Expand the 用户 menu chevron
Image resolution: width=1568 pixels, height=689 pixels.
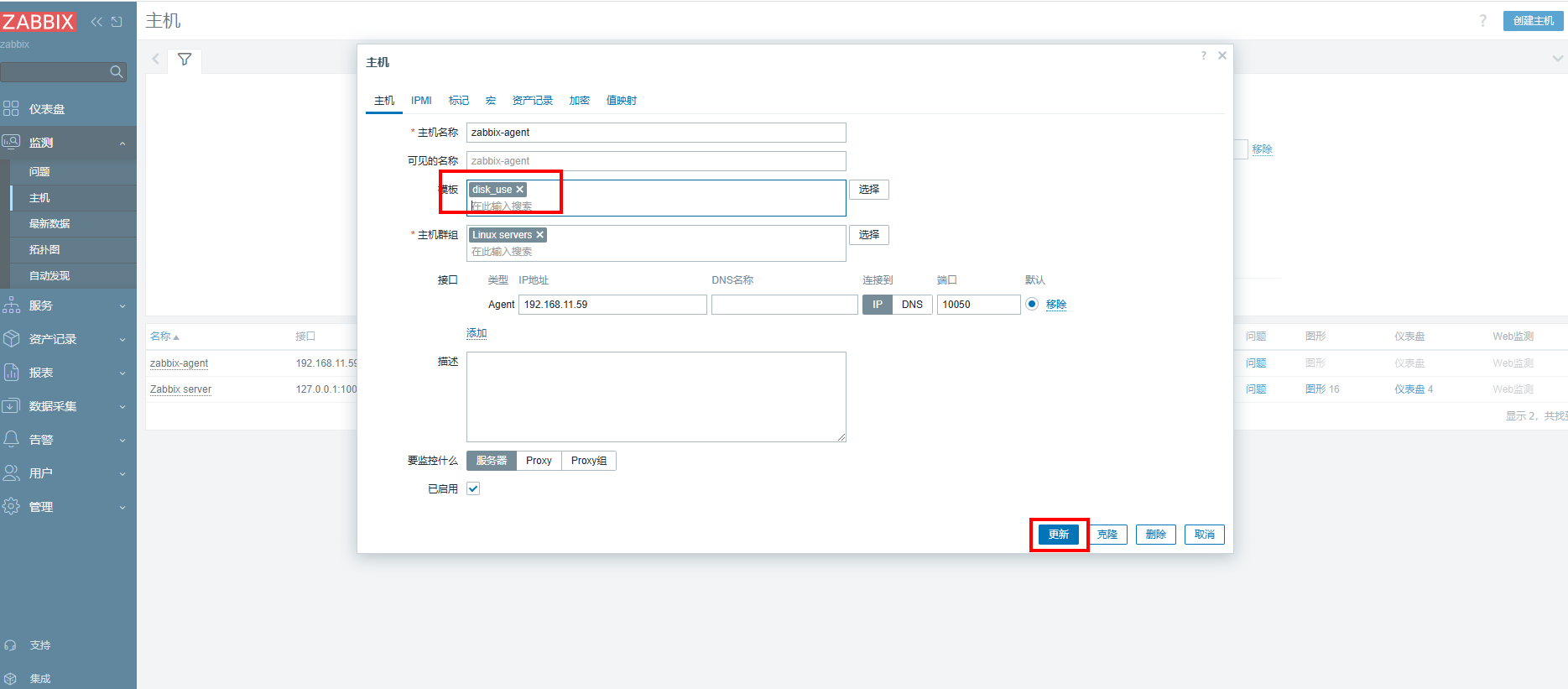click(x=122, y=473)
